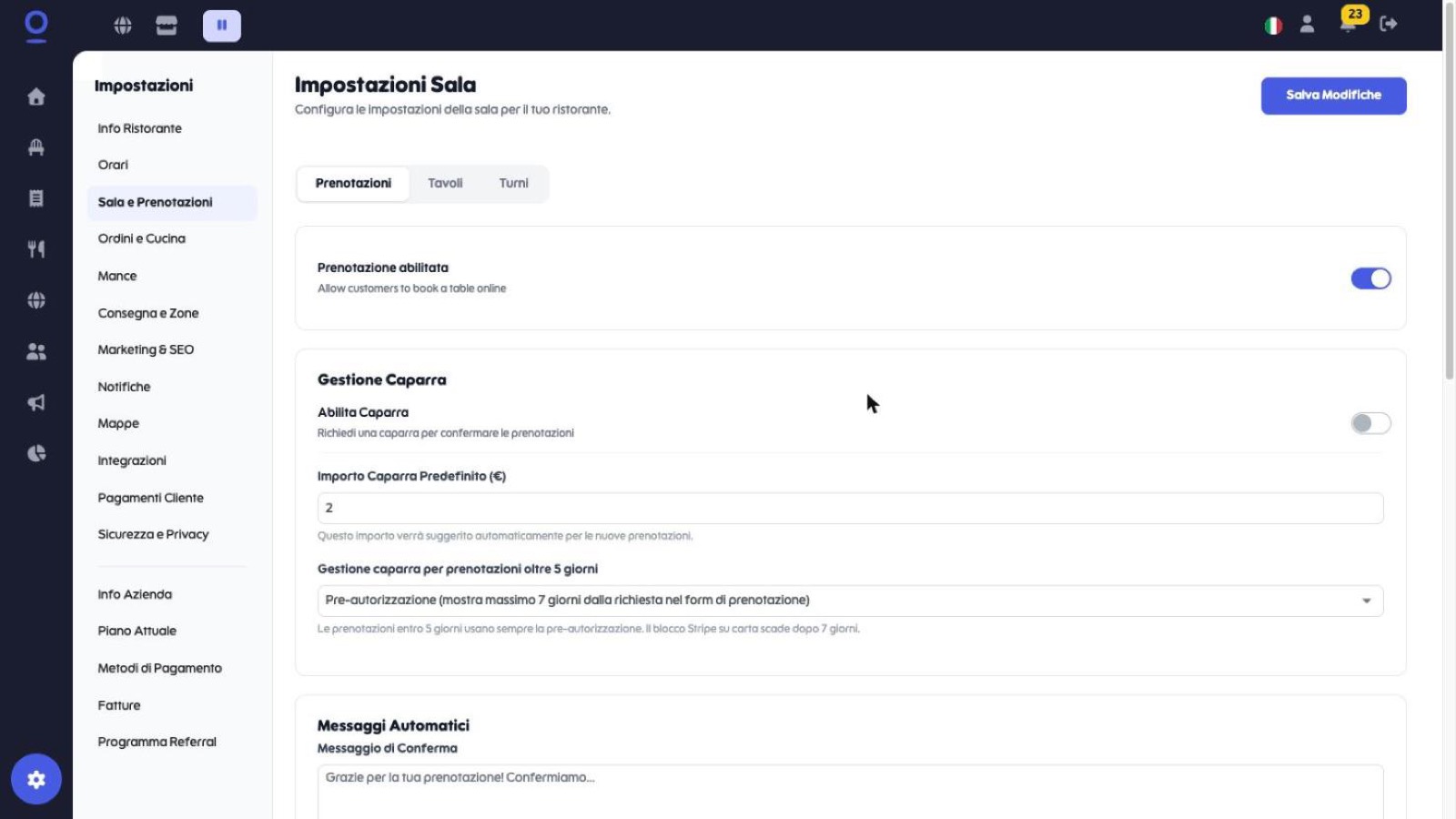
Task: Open the pie chart analytics icon
Action: click(x=36, y=453)
